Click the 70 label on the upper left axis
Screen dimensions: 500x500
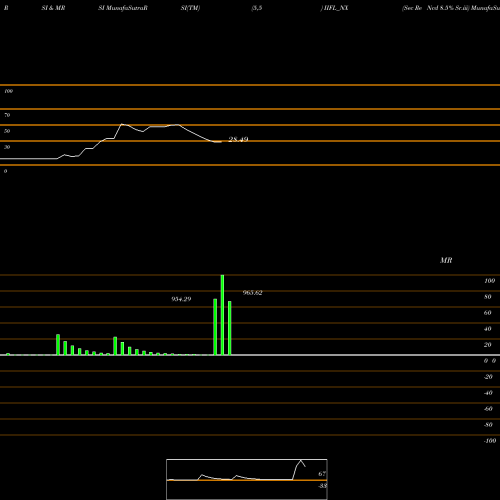(x=7, y=115)
